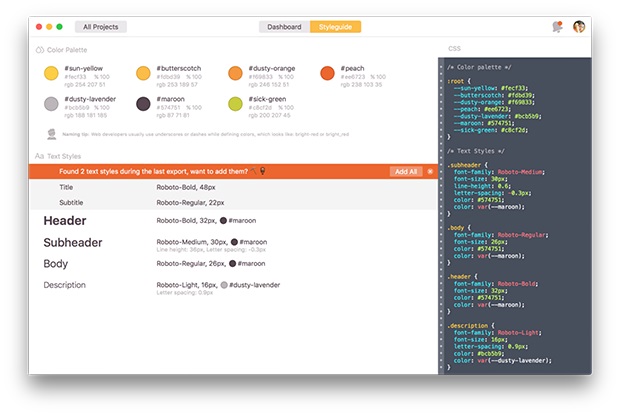Open the notifications bell icon

557,27
